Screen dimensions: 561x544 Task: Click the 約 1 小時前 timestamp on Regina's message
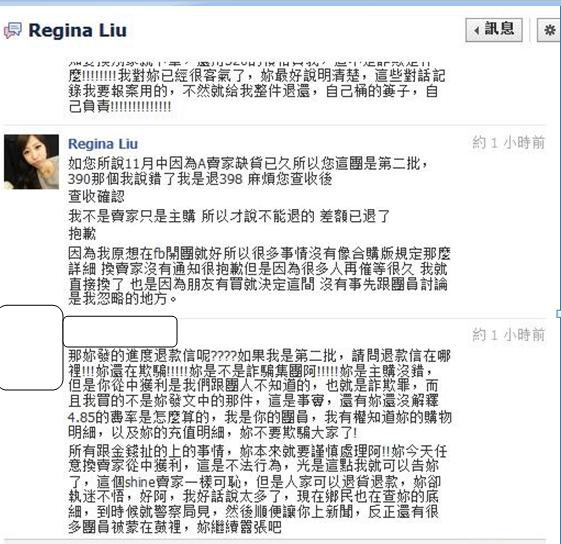tap(508, 142)
